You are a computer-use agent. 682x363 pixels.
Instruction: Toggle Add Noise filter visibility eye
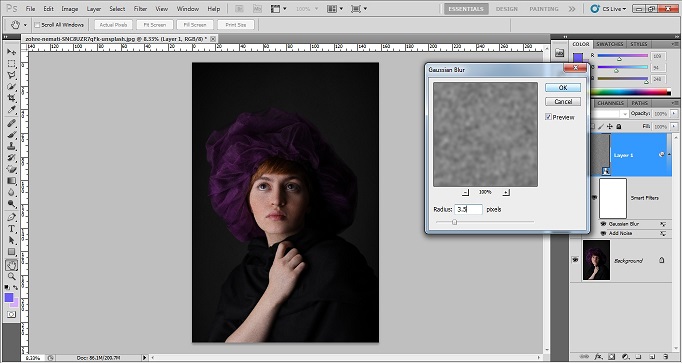click(x=603, y=233)
